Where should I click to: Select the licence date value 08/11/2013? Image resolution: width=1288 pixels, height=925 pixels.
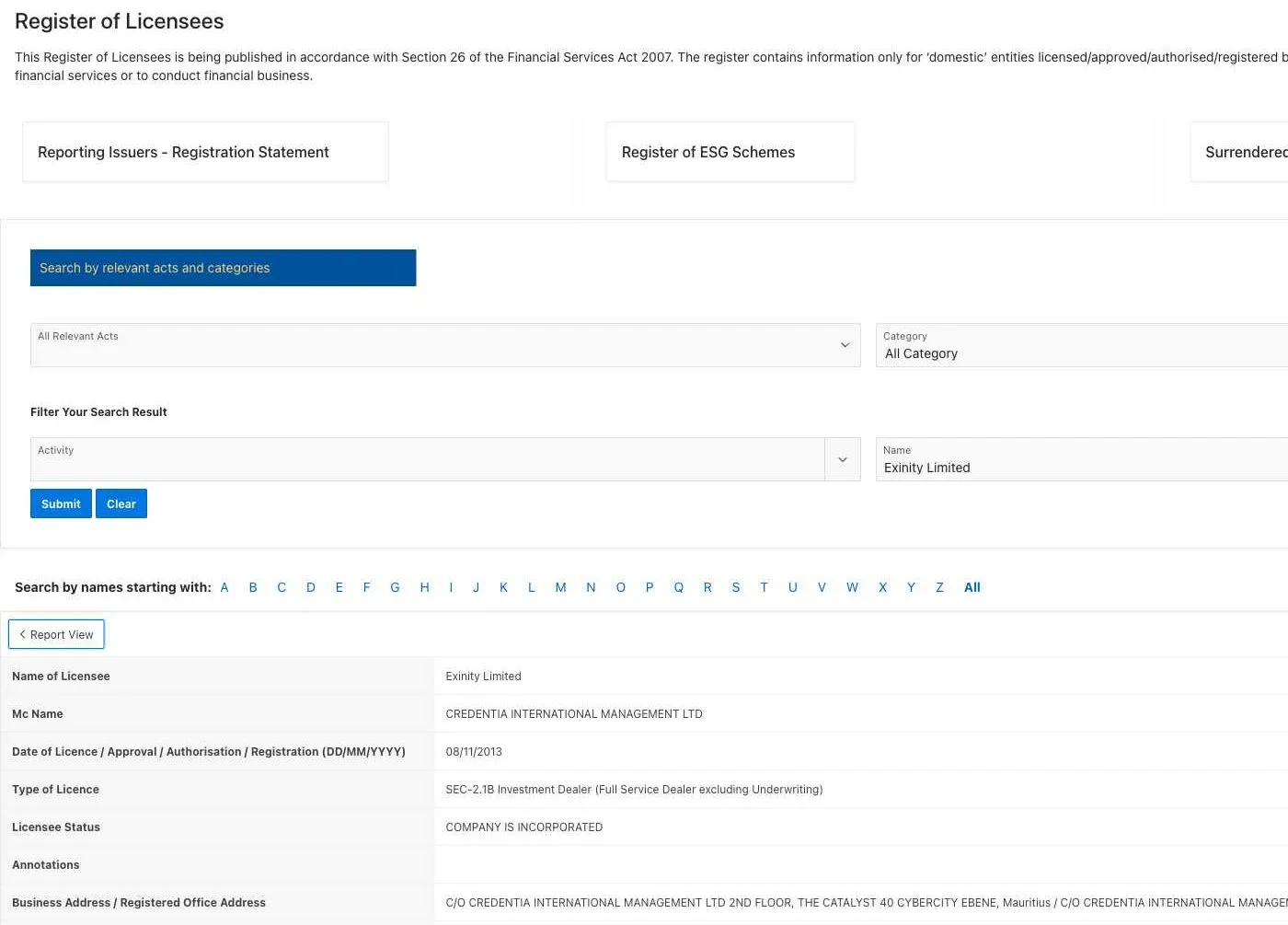click(x=474, y=752)
